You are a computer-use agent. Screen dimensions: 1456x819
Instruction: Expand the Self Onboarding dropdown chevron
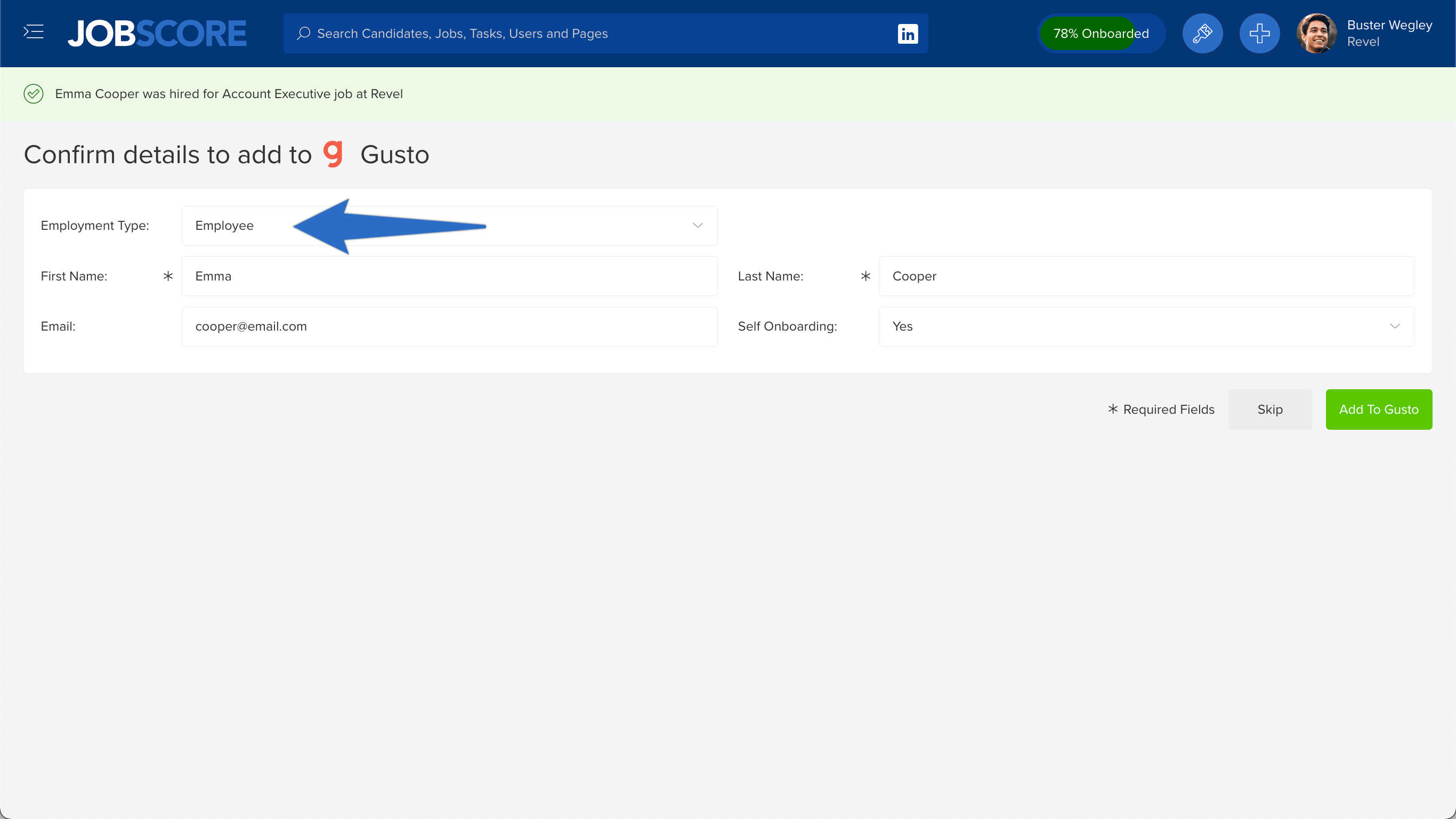click(x=1394, y=326)
